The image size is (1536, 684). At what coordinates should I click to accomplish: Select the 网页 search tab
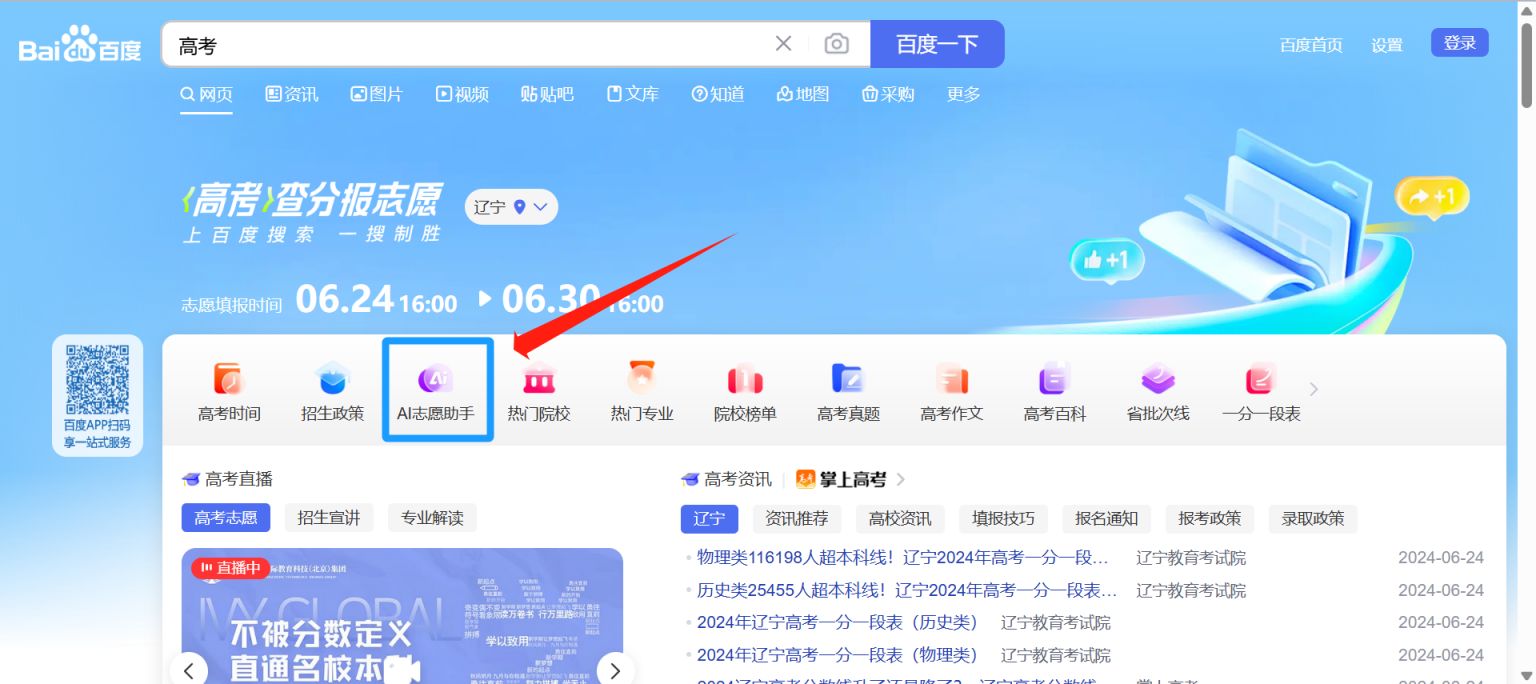coord(206,94)
